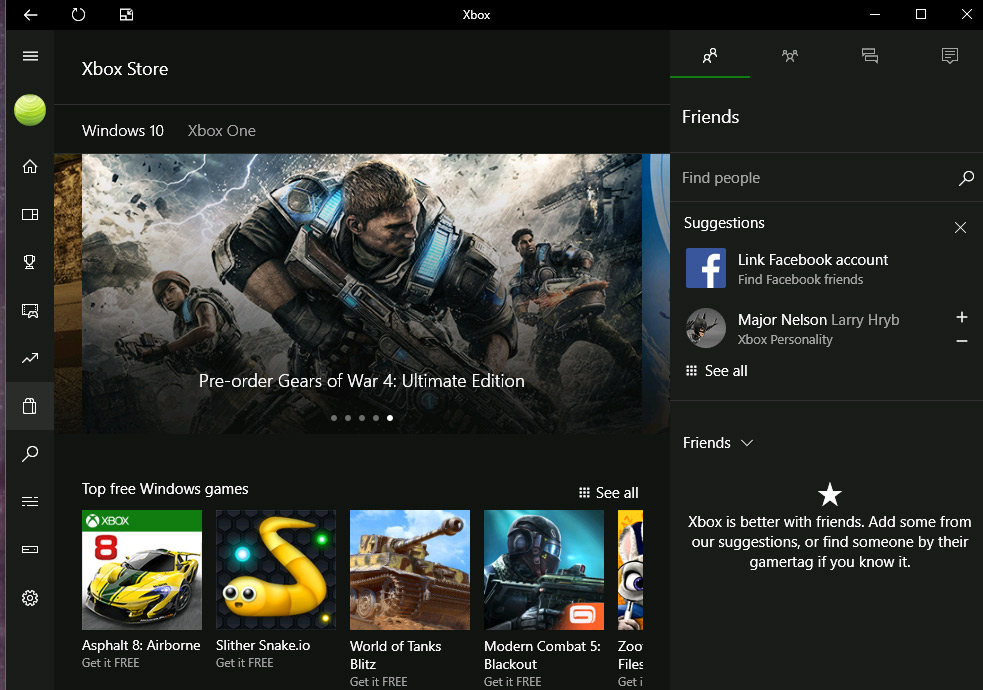This screenshot has width=983, height=690.
Task: Remove Major Nelson suggestion with minus
Action: (962, 341)
